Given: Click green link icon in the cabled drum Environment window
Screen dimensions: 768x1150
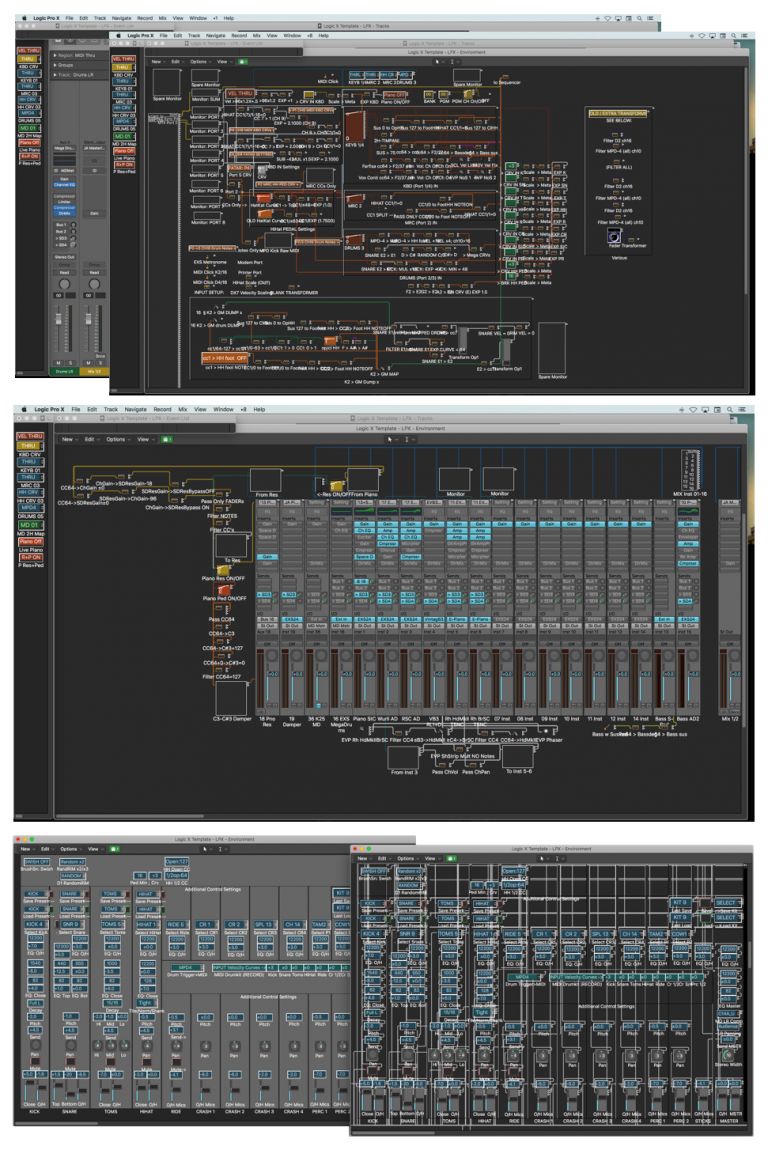Looking at the screenshot, I should pyautogui.click(x=450, y=858).
